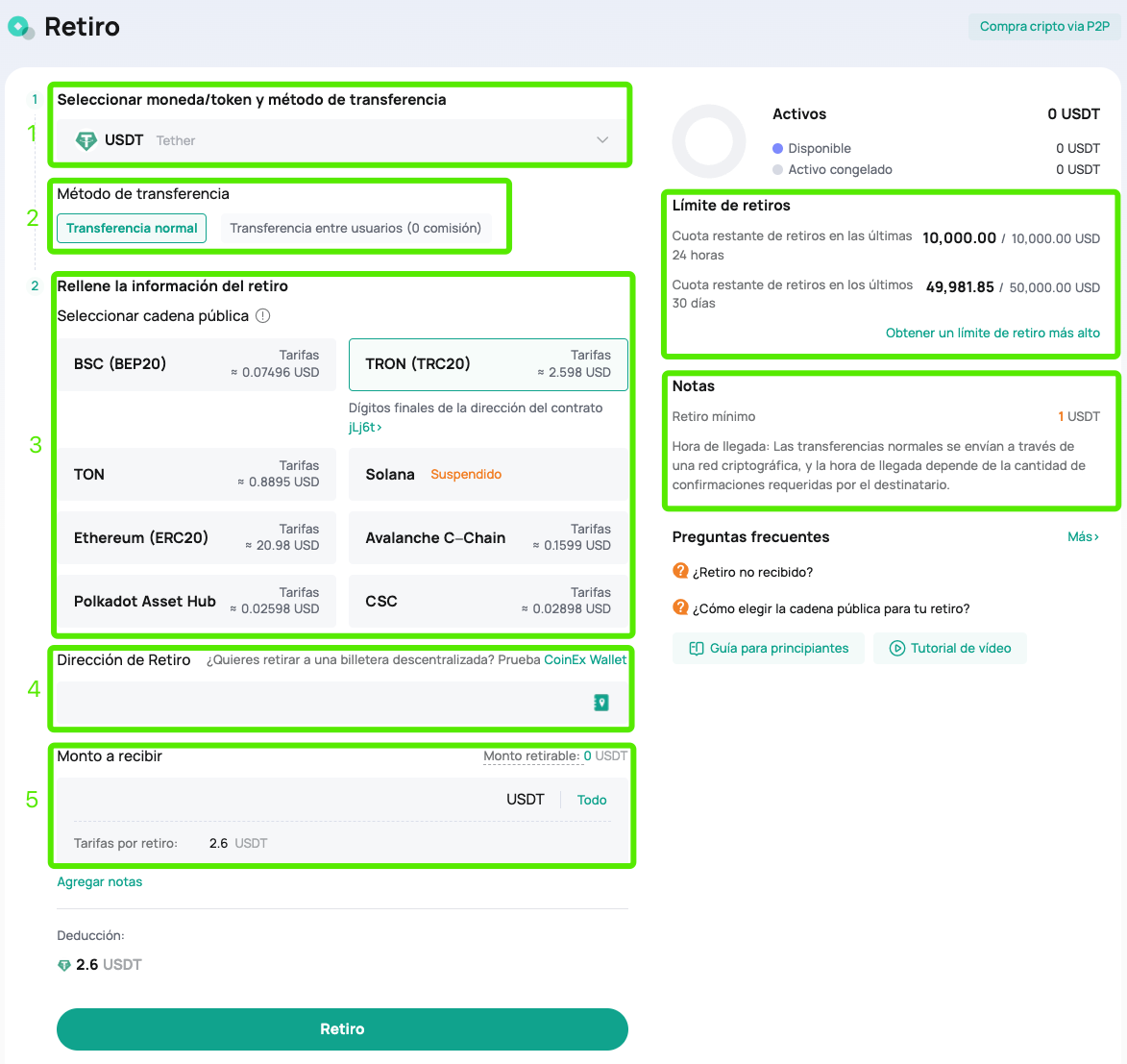Screen dimensions: 1127x1064
Task: Open Más frequently asked questions link
Action: 1083,537
